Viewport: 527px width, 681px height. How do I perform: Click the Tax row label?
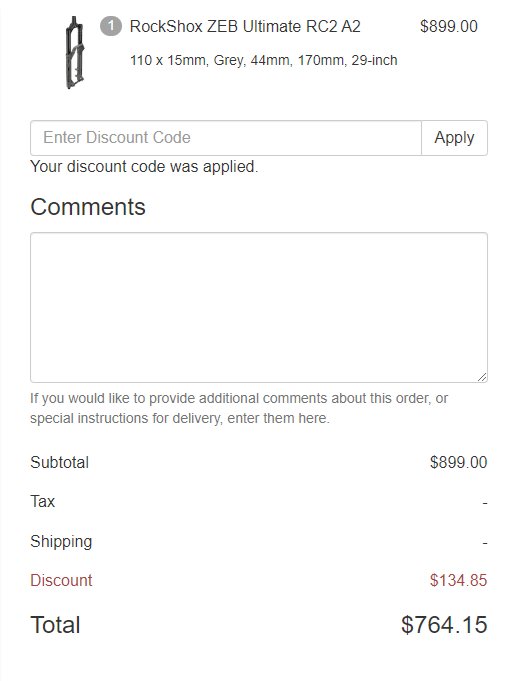(x=43, y=502)
